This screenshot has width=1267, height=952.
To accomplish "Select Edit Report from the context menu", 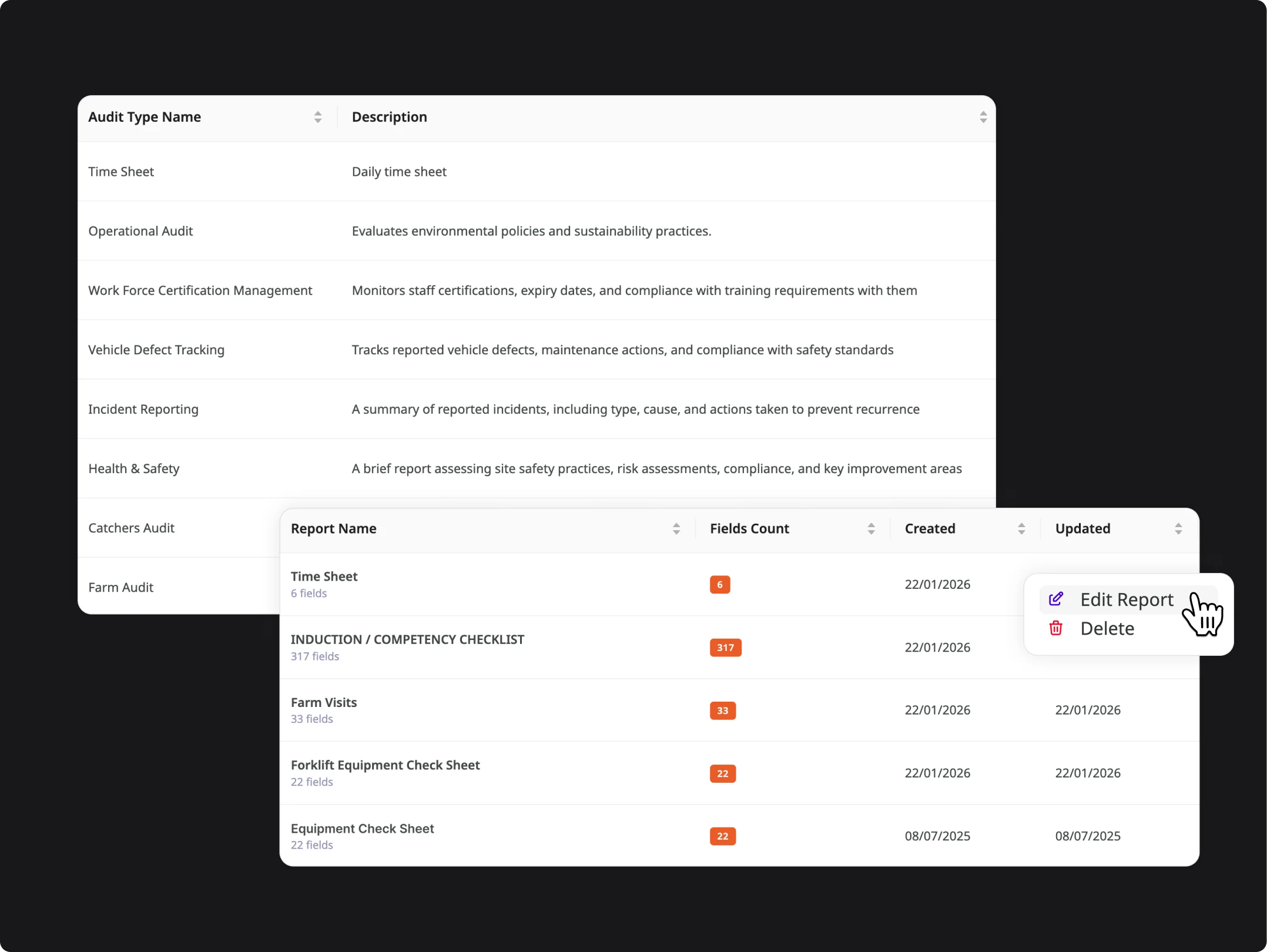I will point(1126,599).
